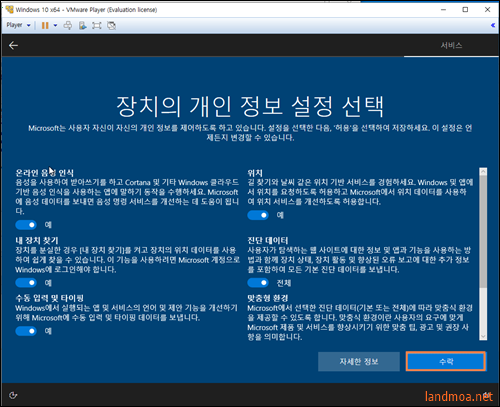The height and width of the screenshot is (407, 500).
Task: Open the Ease of Access icon
Action: coord(13,395)
